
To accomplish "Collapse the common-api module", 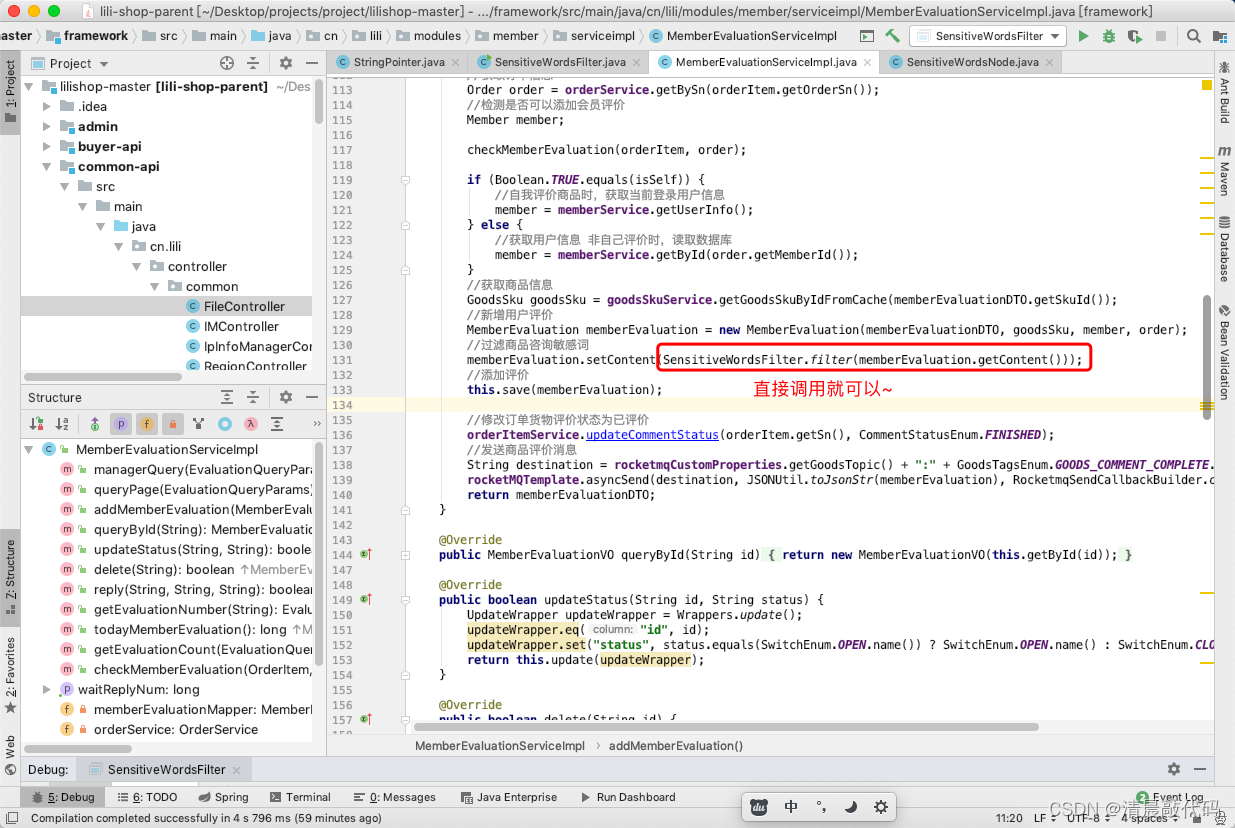I will (x=47, y=167).
